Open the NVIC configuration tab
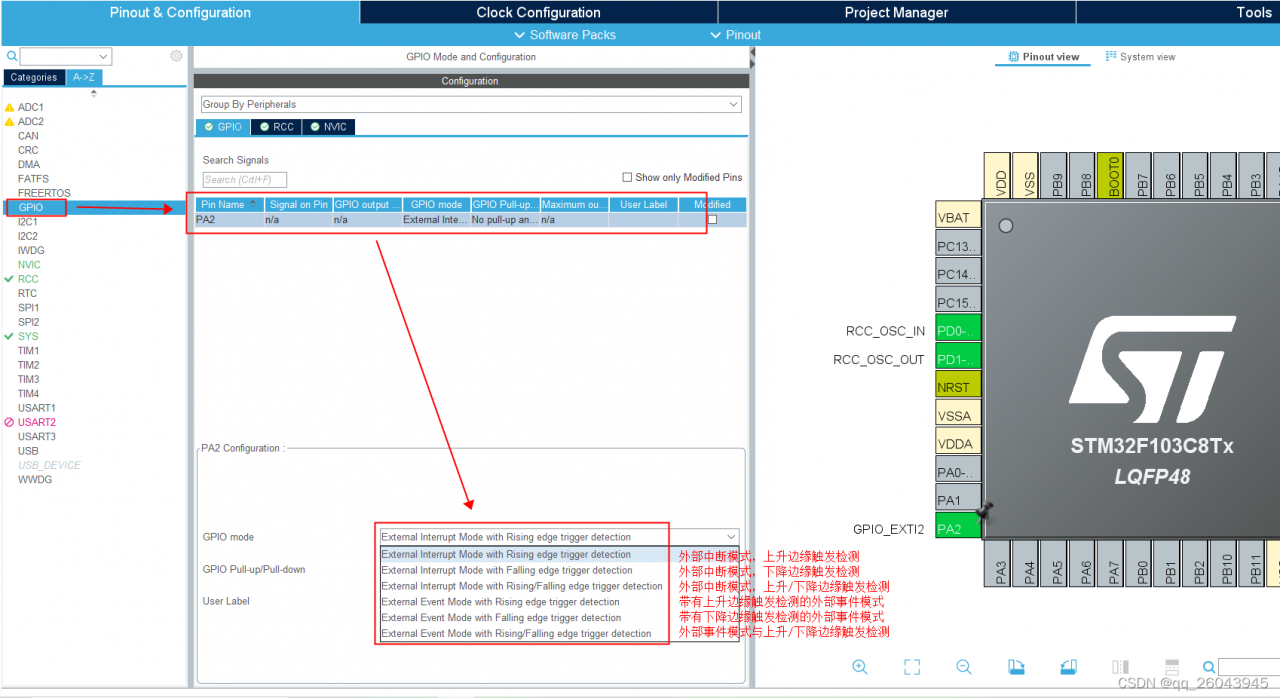The height and width of the screenshot is (698, 1280). point(328,127)
